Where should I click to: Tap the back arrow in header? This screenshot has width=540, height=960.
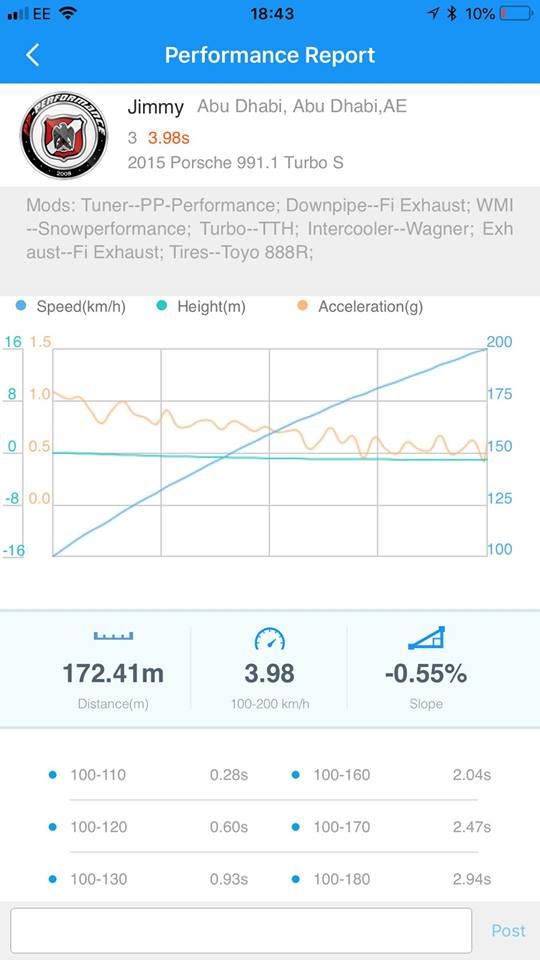32,55
